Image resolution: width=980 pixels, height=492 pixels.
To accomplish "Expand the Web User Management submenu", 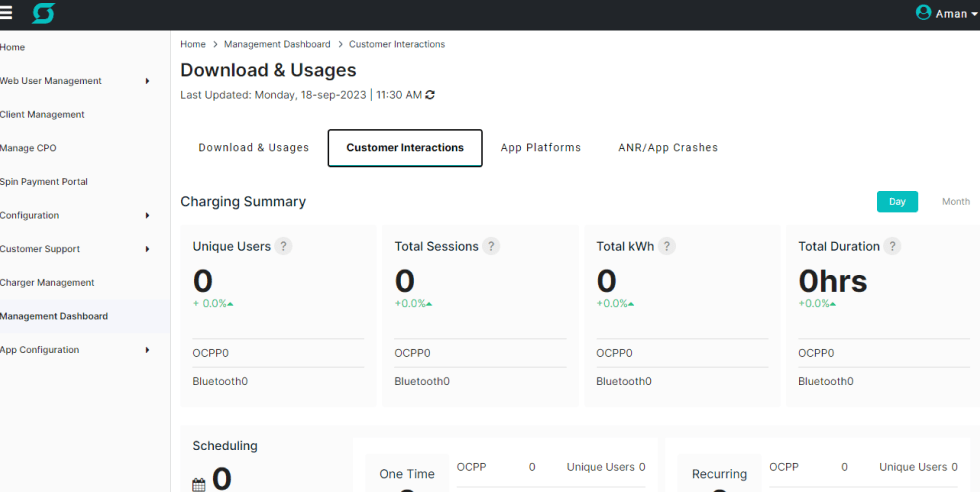I will click(x=147, y=81).
